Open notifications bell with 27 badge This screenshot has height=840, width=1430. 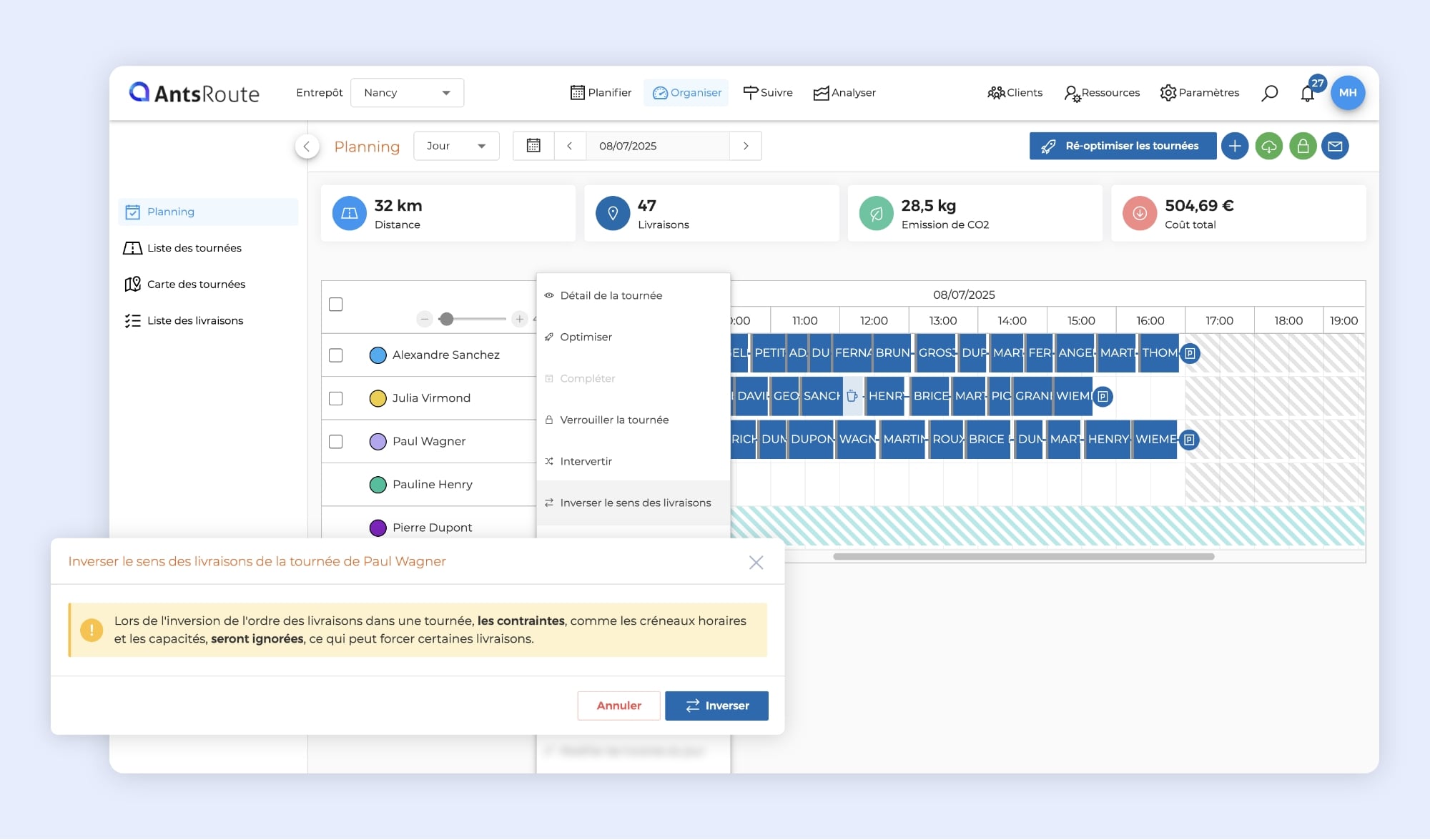pos(1307,93)
